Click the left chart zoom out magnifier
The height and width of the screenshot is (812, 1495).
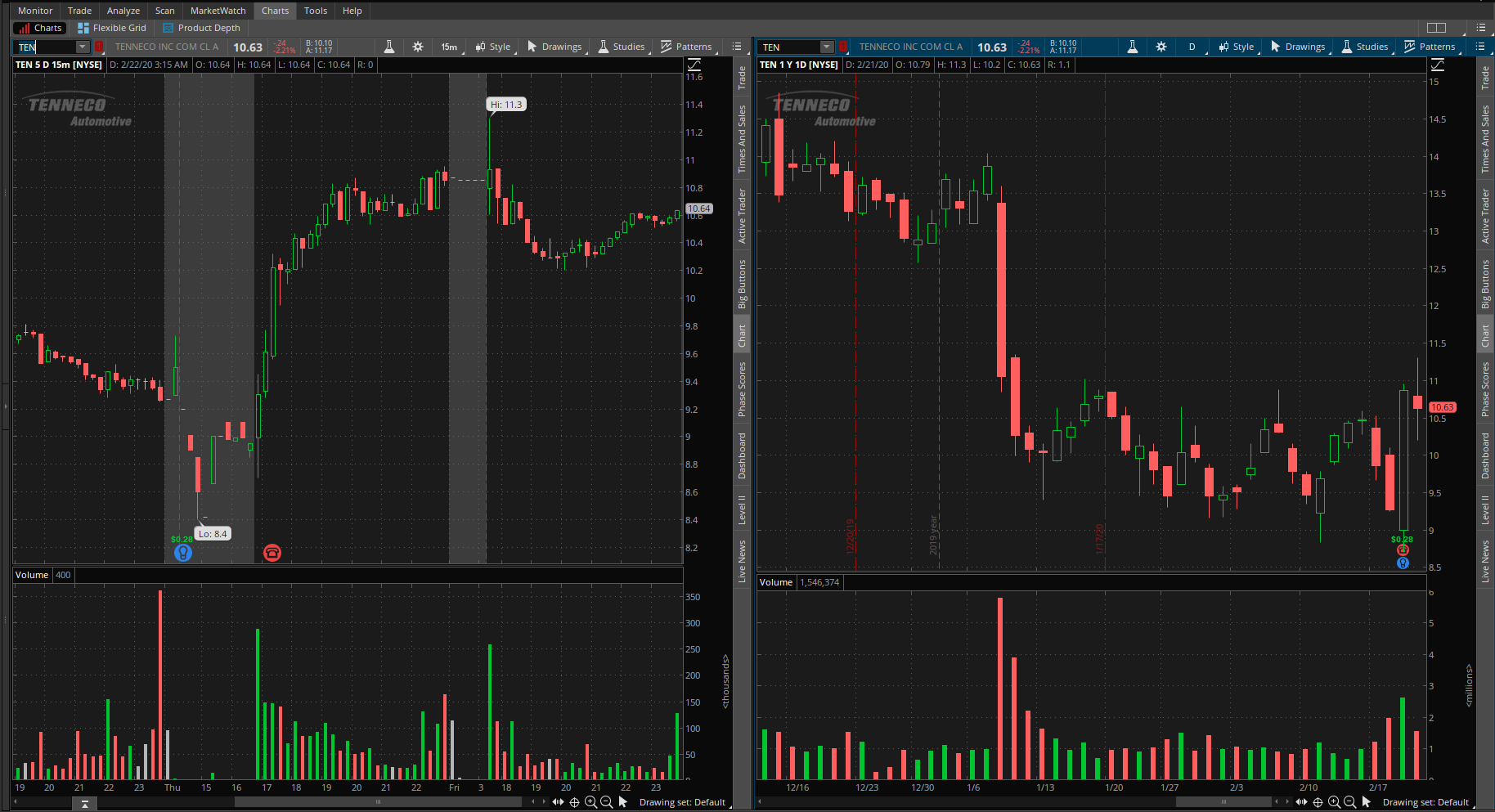pyautogui.click(x=606, y=802)
